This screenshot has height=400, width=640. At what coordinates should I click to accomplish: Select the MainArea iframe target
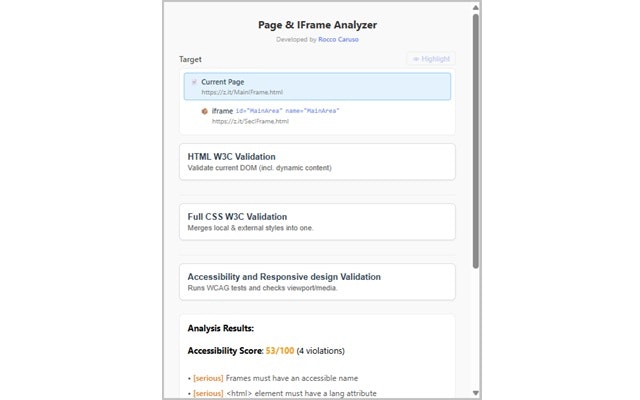coord(317,116)
